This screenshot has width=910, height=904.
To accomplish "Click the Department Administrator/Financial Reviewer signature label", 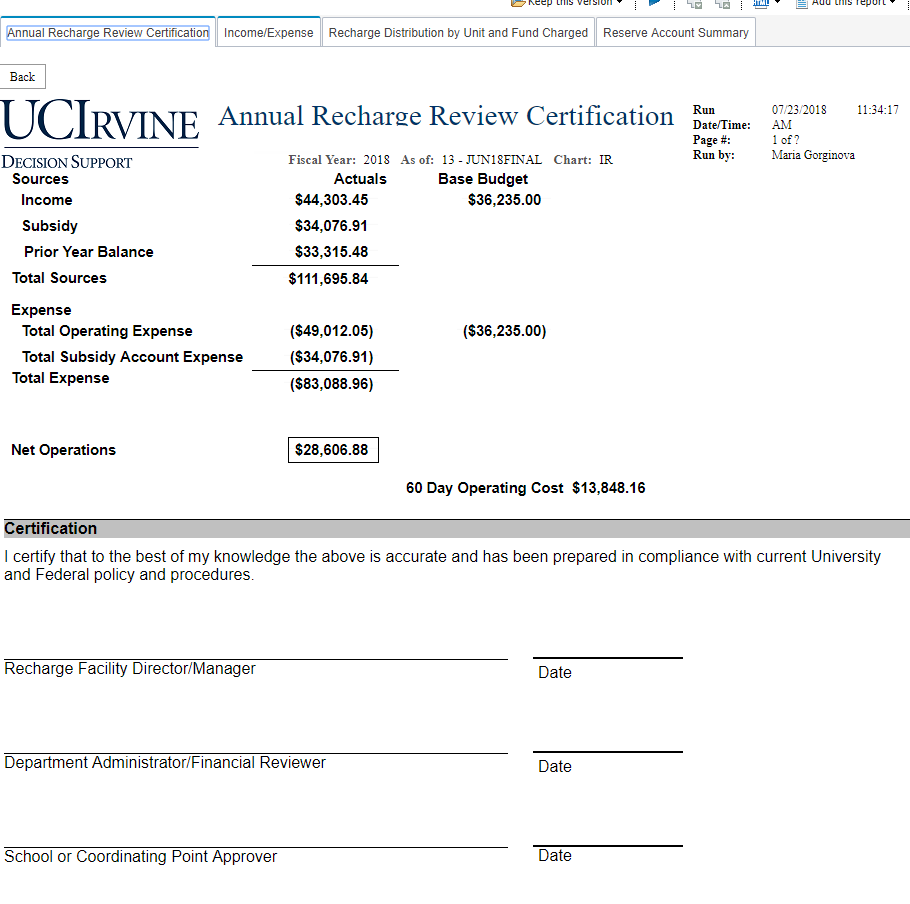I will [165, 762].
